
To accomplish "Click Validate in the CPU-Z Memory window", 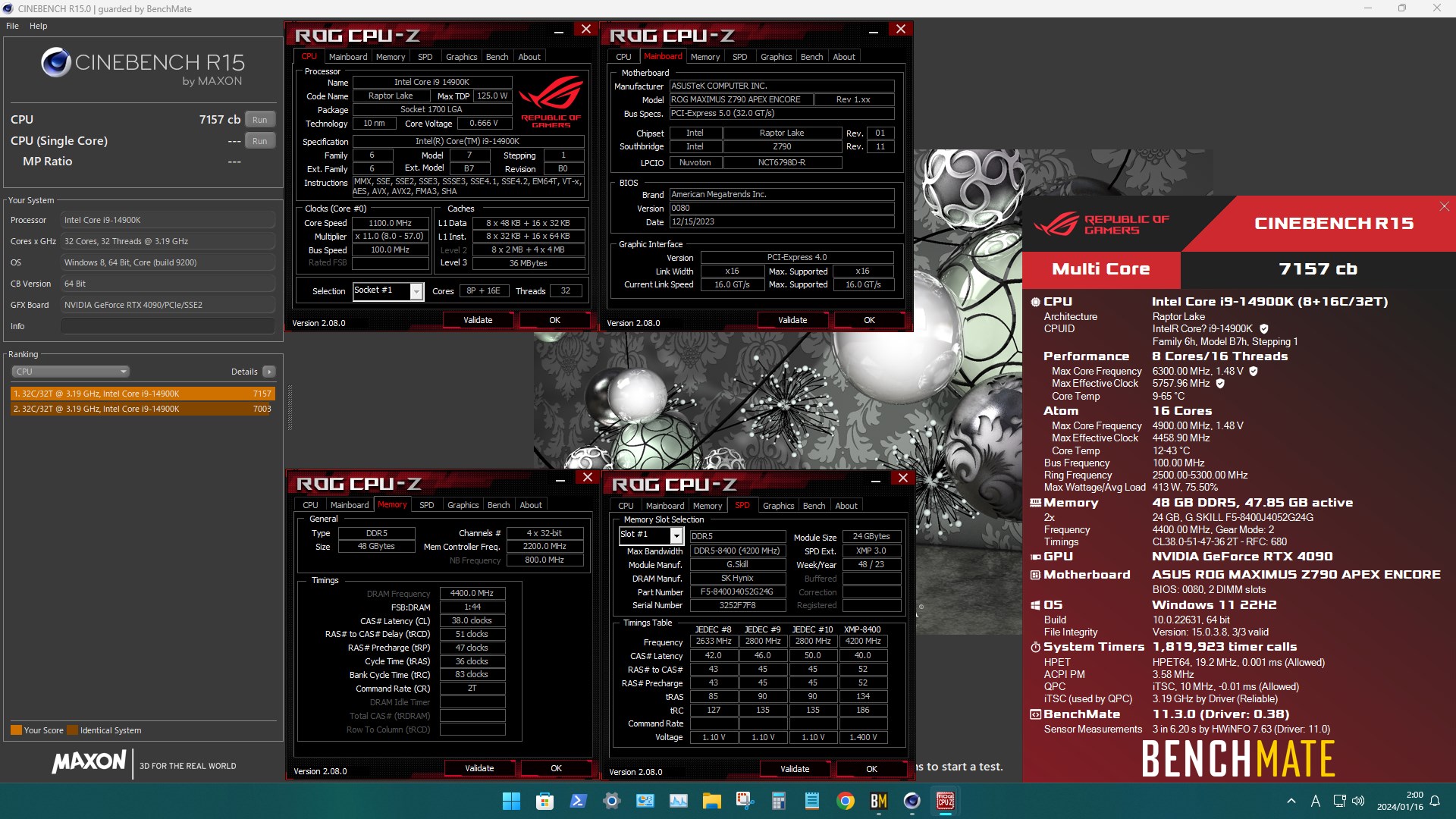I will (x=479, y=769).
